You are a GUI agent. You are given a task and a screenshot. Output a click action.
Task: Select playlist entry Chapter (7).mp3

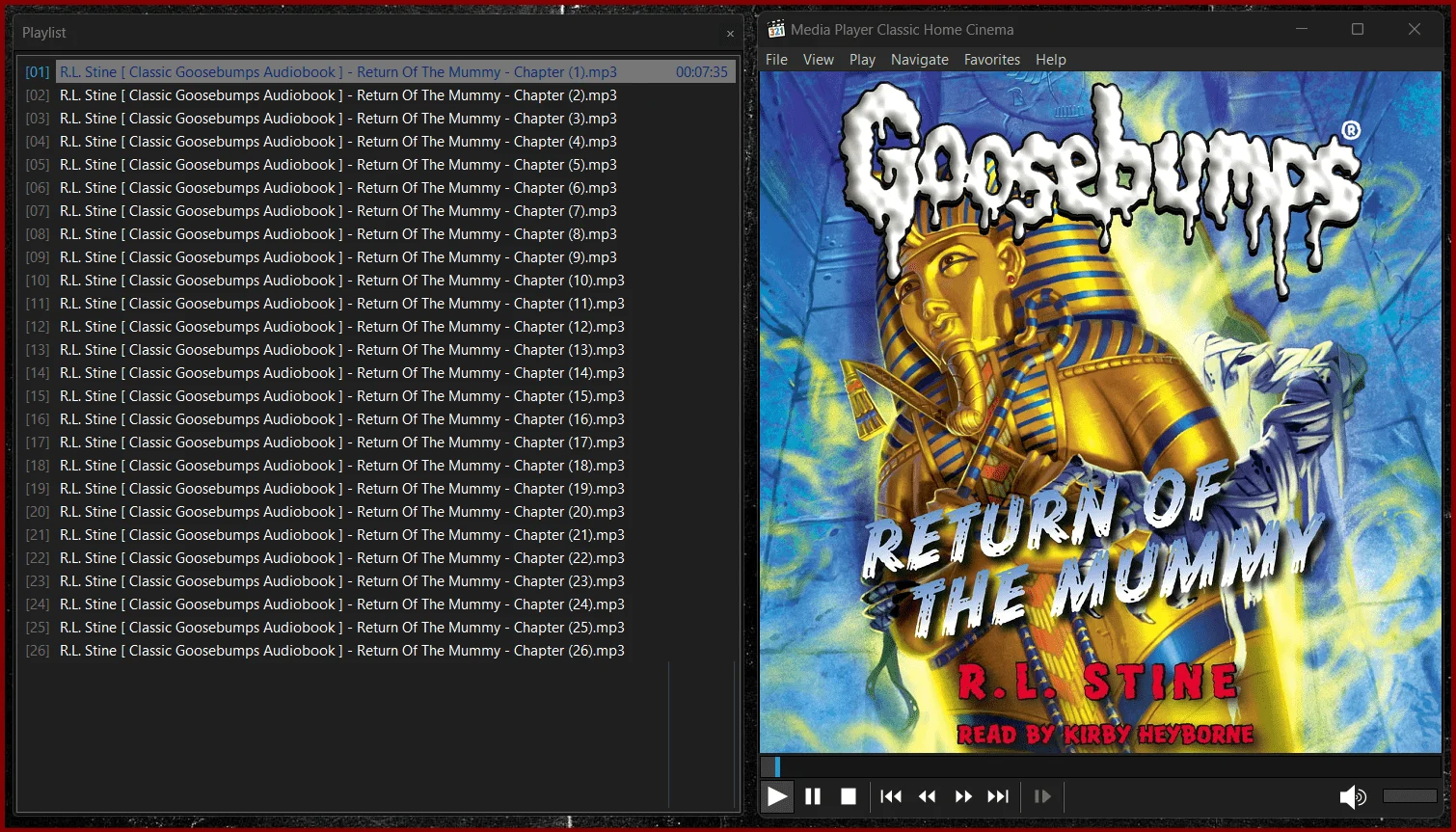pyautogui.click(x=380, y=211)
